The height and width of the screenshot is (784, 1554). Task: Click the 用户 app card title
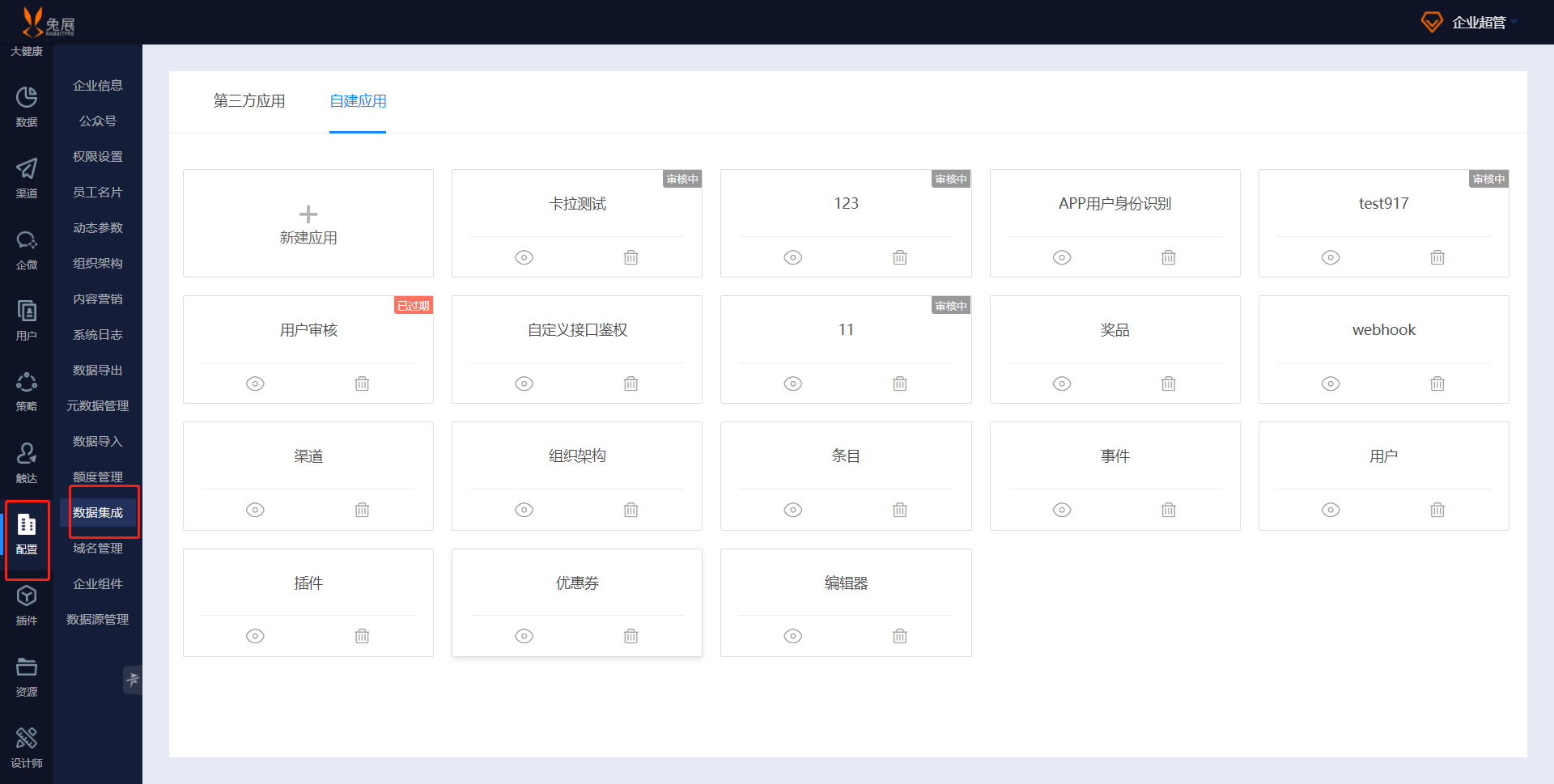(x=1384, y=456)
